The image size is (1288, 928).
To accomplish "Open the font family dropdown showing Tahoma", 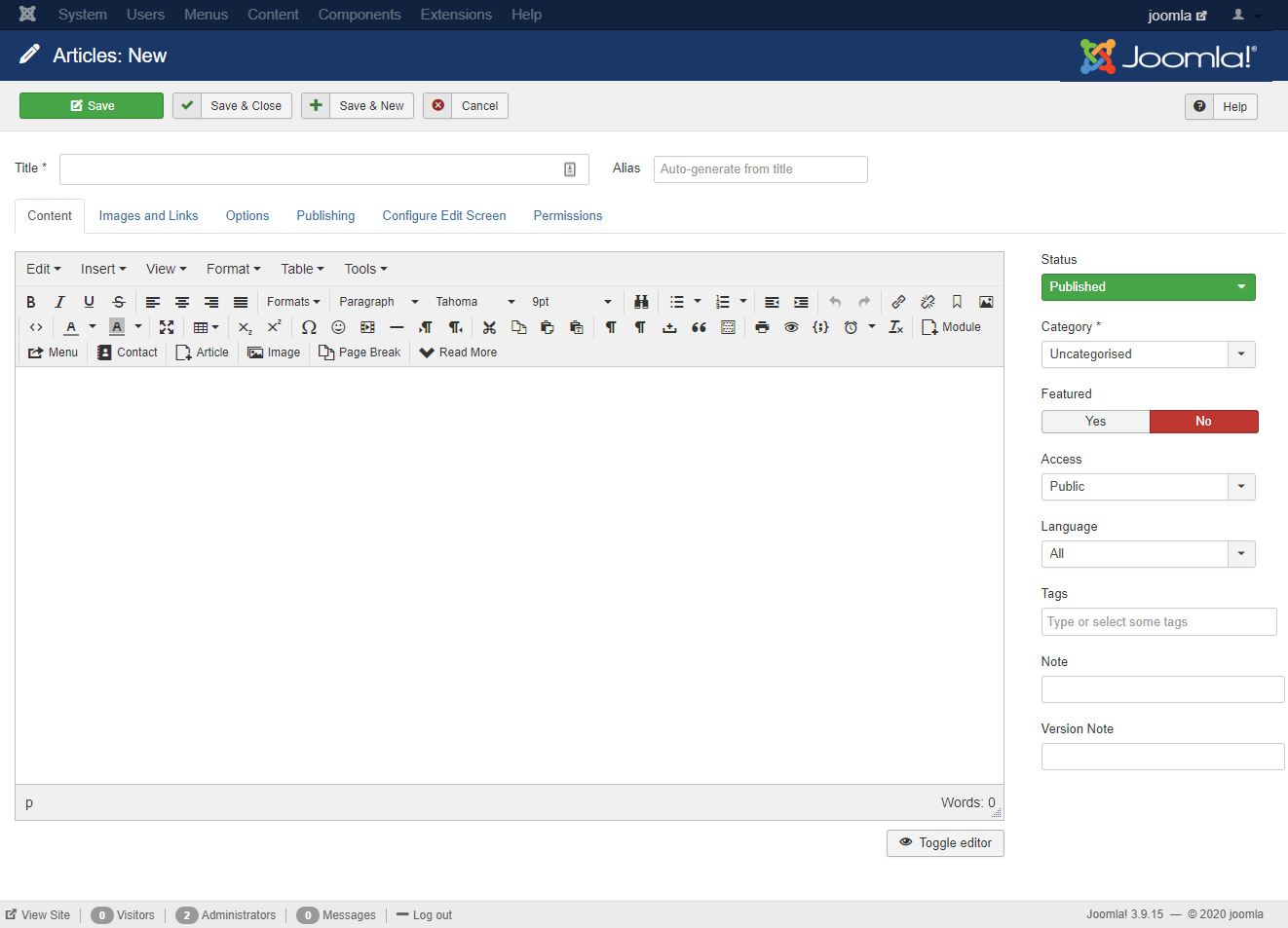I will [474, 302].
